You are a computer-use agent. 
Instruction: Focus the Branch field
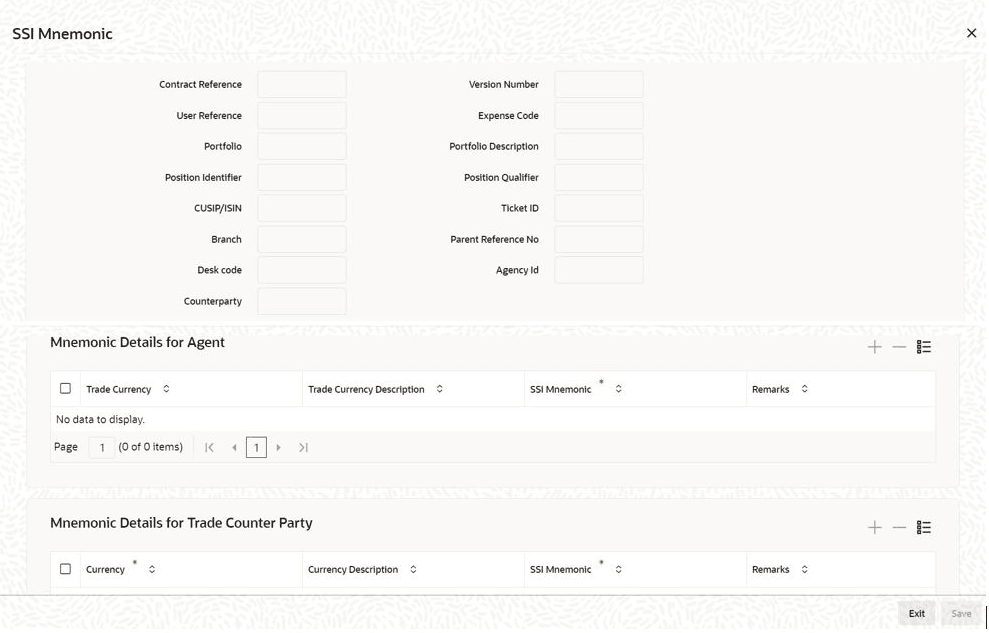pyautogui.click(x=301, y=239)
